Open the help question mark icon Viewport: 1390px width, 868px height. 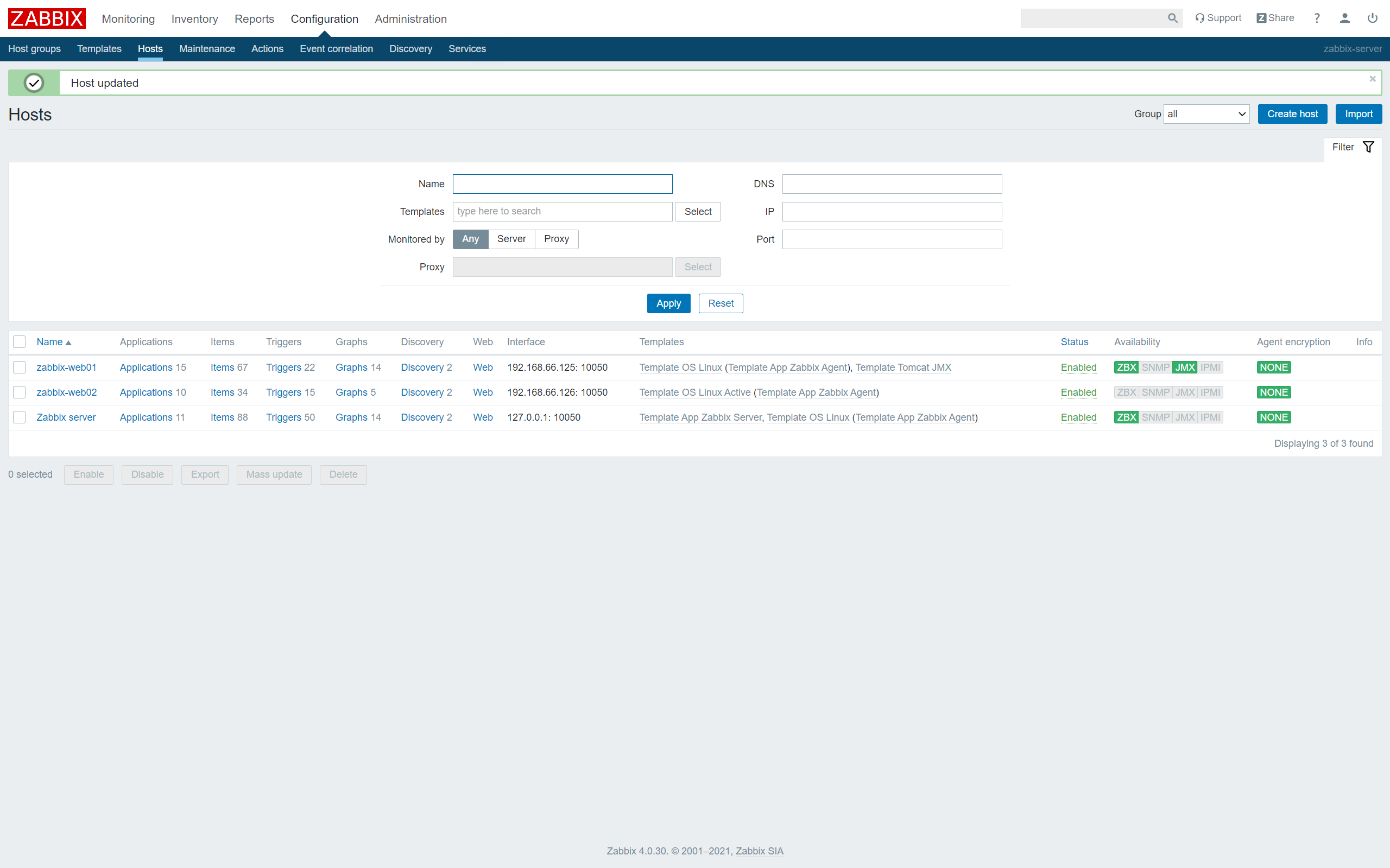tap(1317, 18)
